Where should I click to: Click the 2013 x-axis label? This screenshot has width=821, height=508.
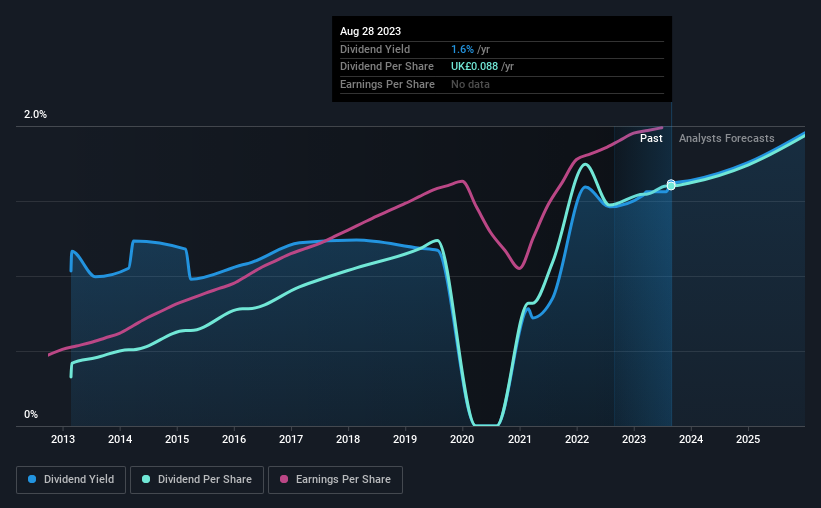[x=63, y=439]
